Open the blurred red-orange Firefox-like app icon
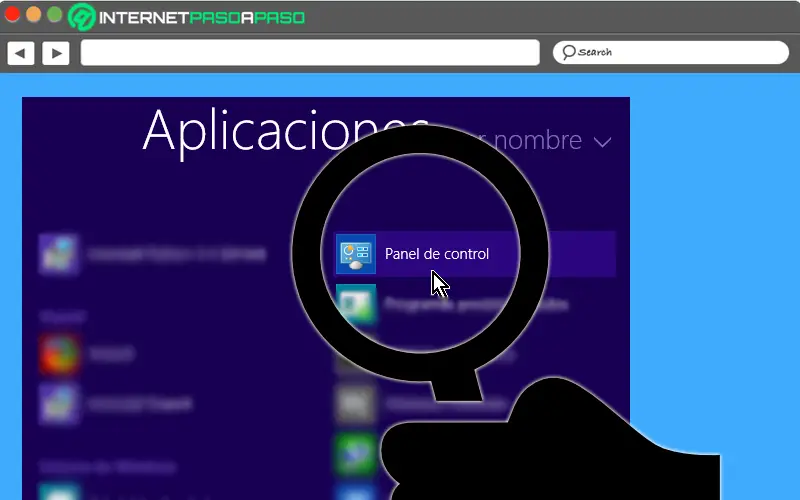 (x=59, y=354)
